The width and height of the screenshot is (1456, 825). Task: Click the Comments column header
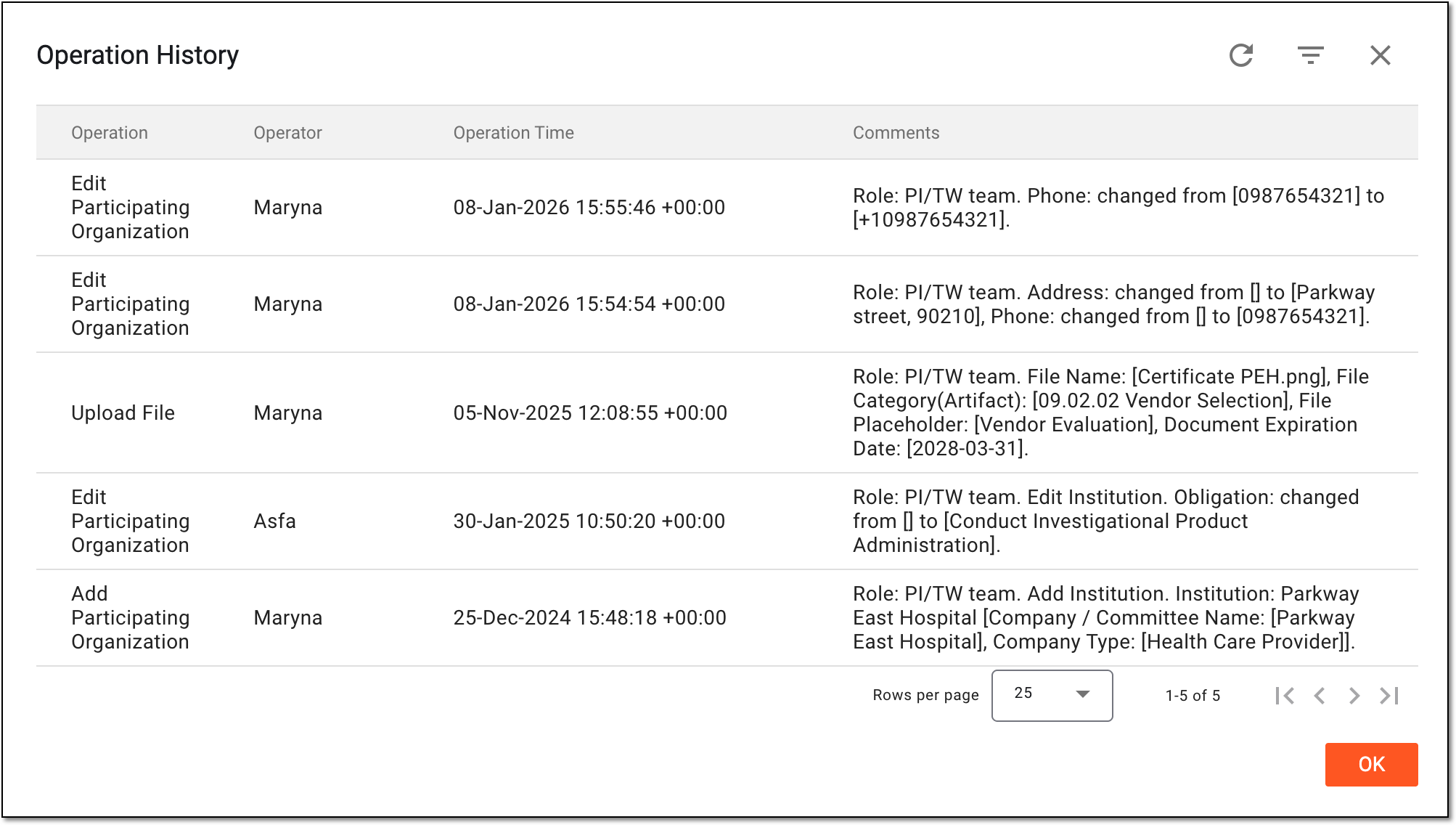tap(896, 133)
